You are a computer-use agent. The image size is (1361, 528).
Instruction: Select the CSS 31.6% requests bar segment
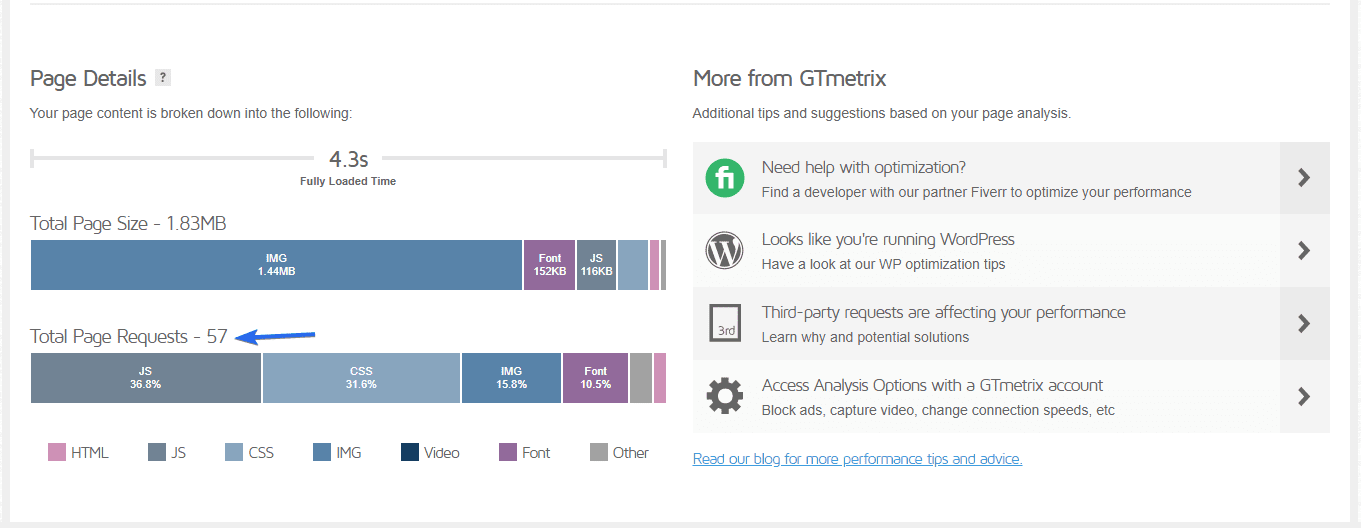tap(361, 378)
